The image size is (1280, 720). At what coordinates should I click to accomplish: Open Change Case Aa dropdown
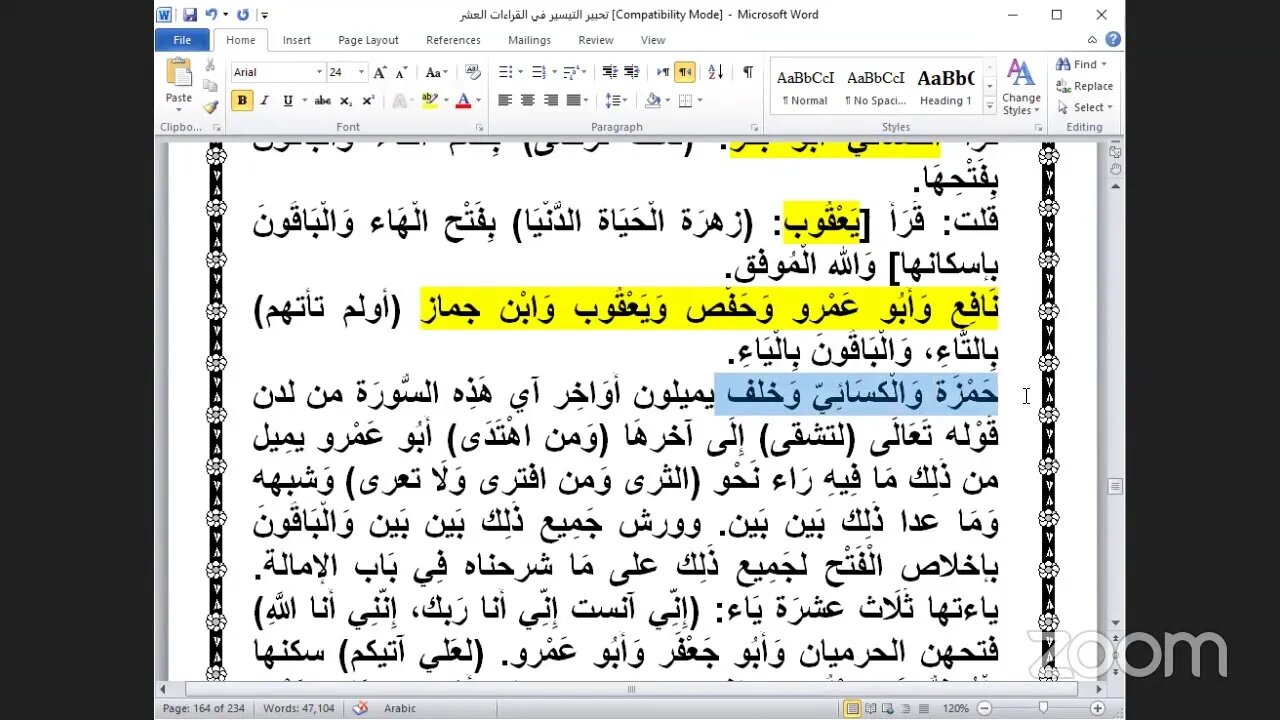pyautogui.click(x=436, y=72)
